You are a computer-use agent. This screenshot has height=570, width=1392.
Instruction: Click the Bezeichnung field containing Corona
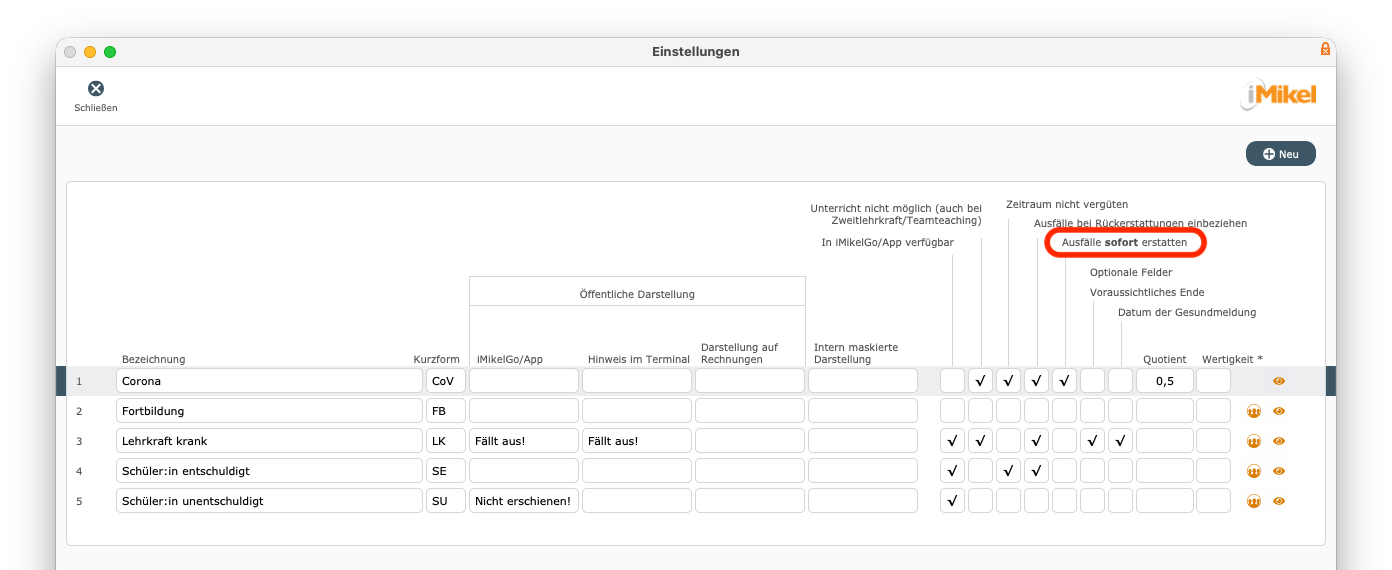tap(269, 381)
